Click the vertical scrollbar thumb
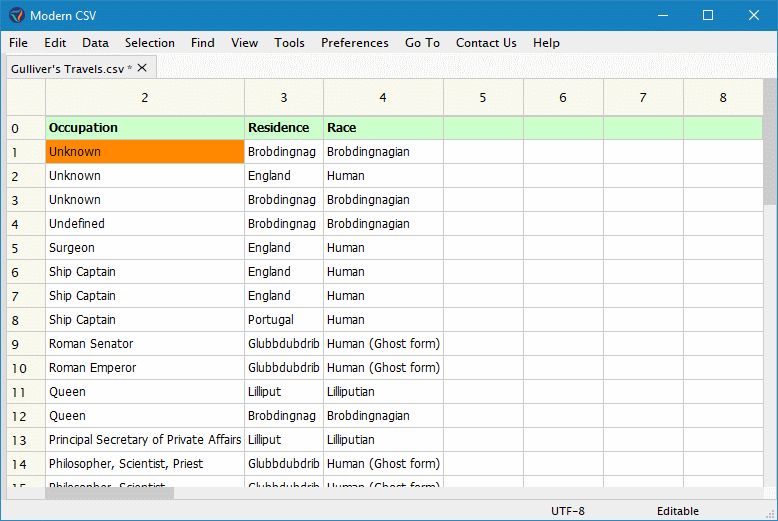 coord(770,141)
